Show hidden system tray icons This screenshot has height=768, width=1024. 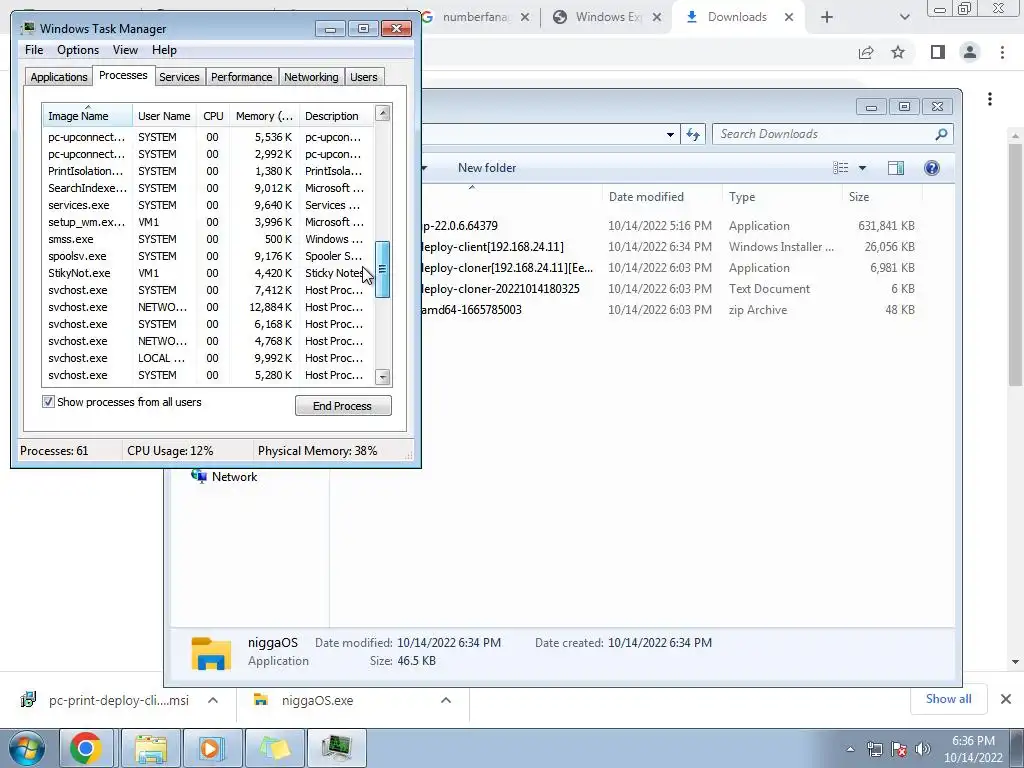(x=850, y=750)
